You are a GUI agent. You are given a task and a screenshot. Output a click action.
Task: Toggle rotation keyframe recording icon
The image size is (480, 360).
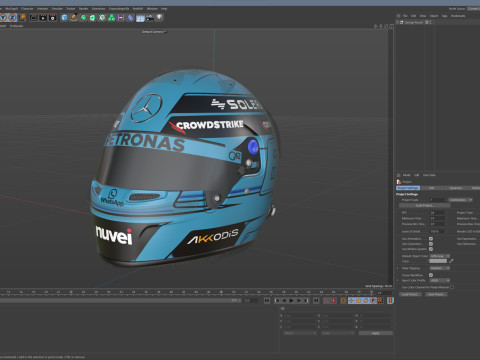pos(366,301)
